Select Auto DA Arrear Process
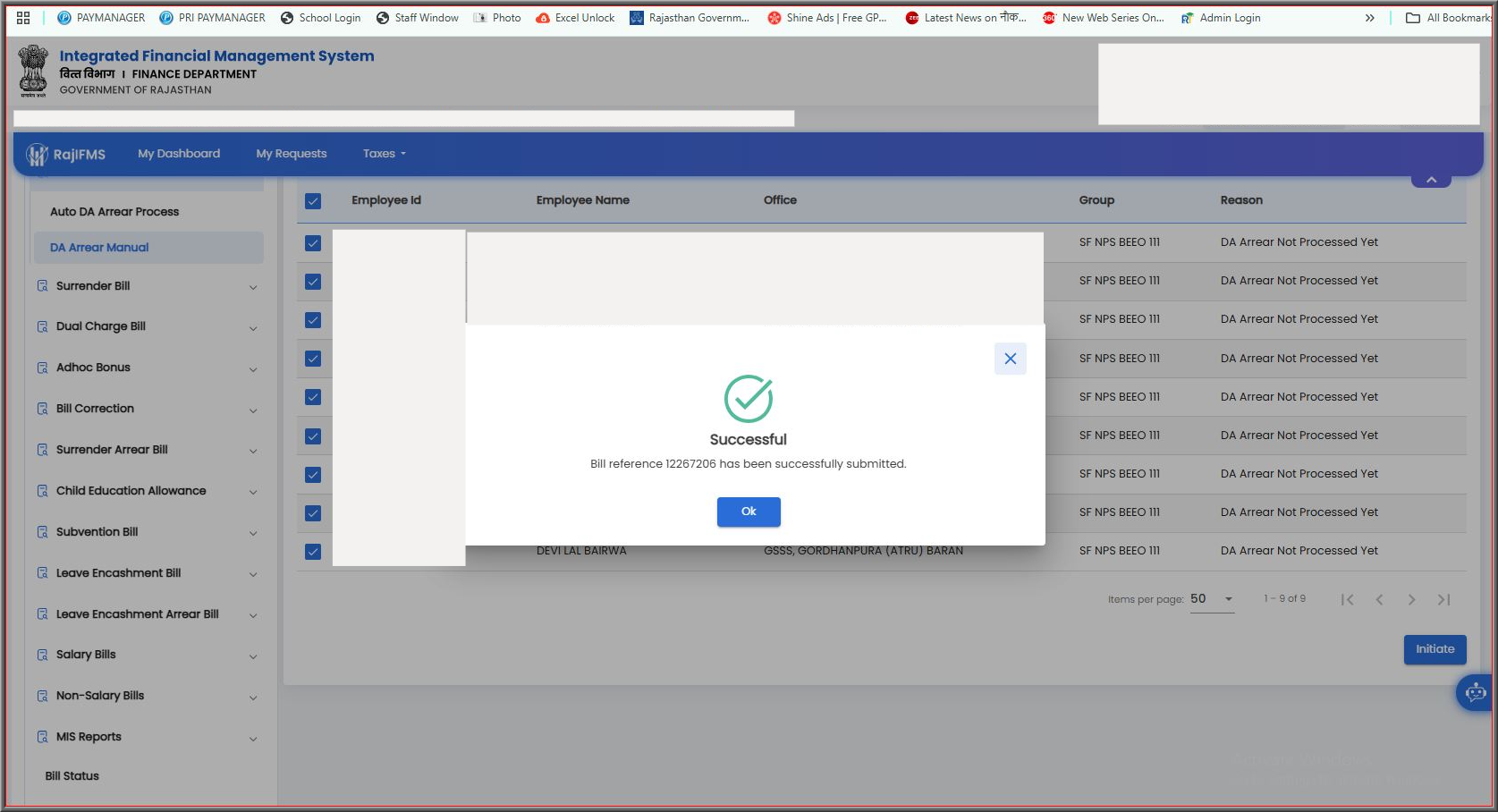The image size is (1498, 812). pos(114,212)
